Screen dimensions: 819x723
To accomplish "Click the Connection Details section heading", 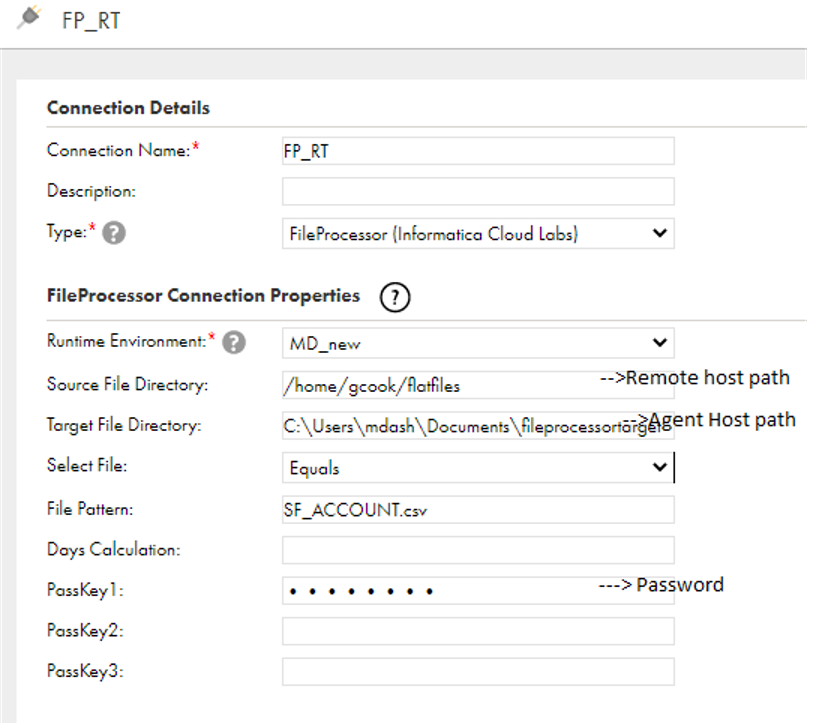I will tap(128, 108).
